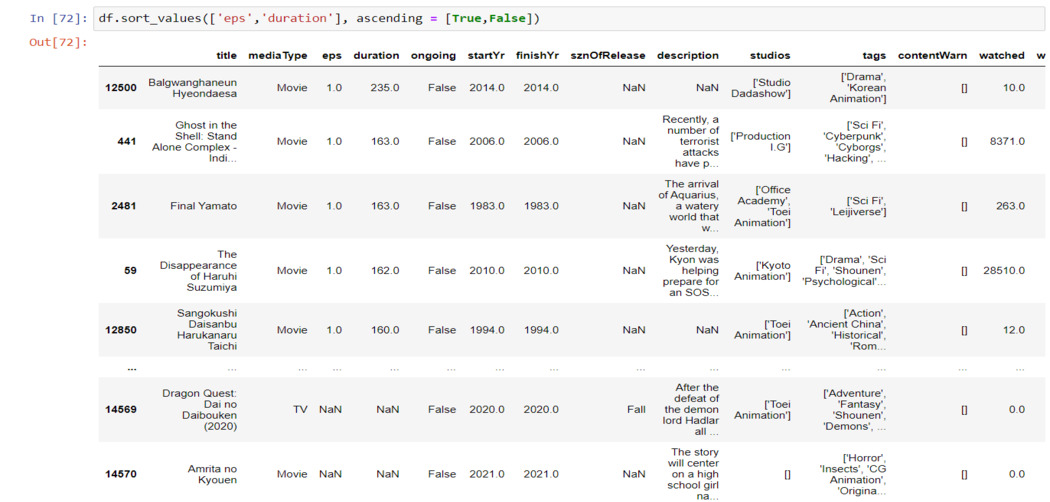This screenshot has width=1050, height=502.
Task: Click the duration value 160.0
Action: [386, 330]
